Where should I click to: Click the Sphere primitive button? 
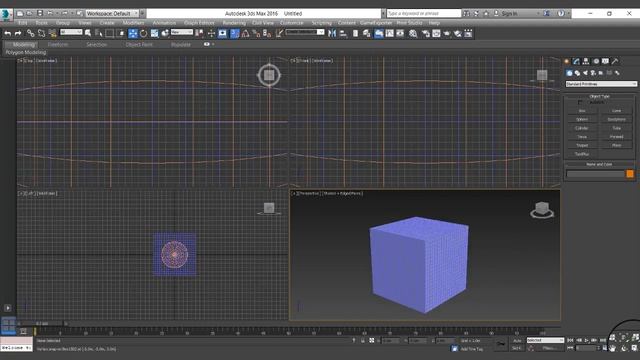click(582, 120)
